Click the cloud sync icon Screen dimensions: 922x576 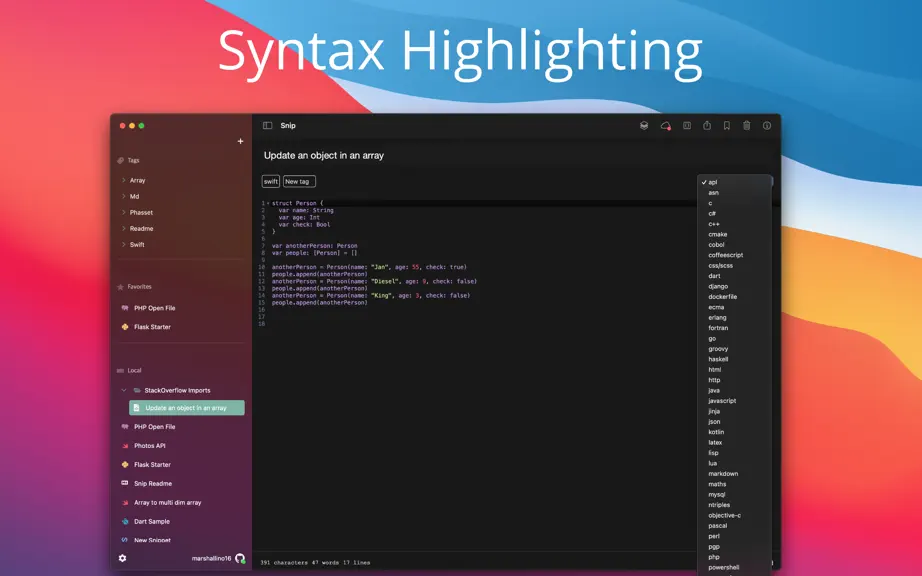665,125
